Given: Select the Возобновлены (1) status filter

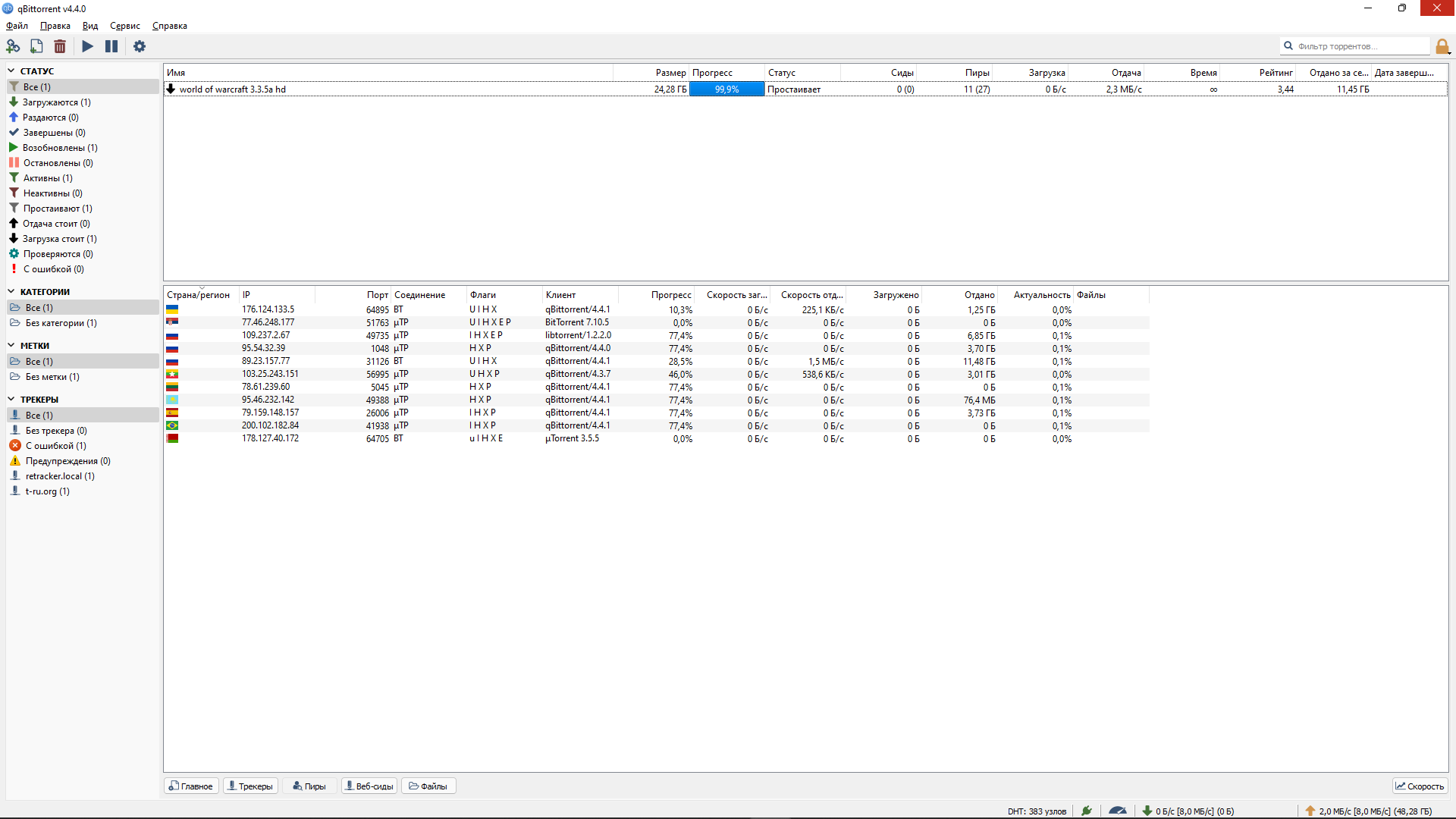Looking at the screenshot, I should pos(83,148).
